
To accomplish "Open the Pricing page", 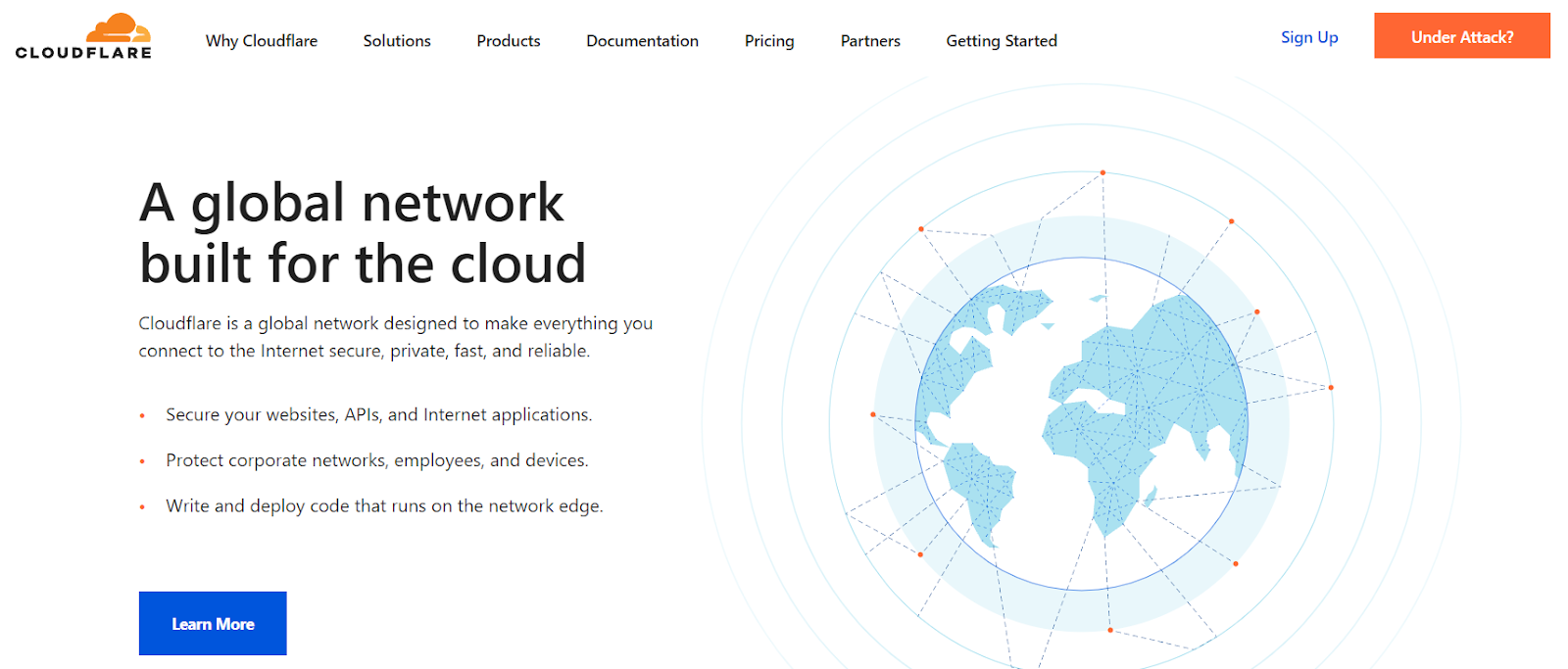I will (769, 41).
